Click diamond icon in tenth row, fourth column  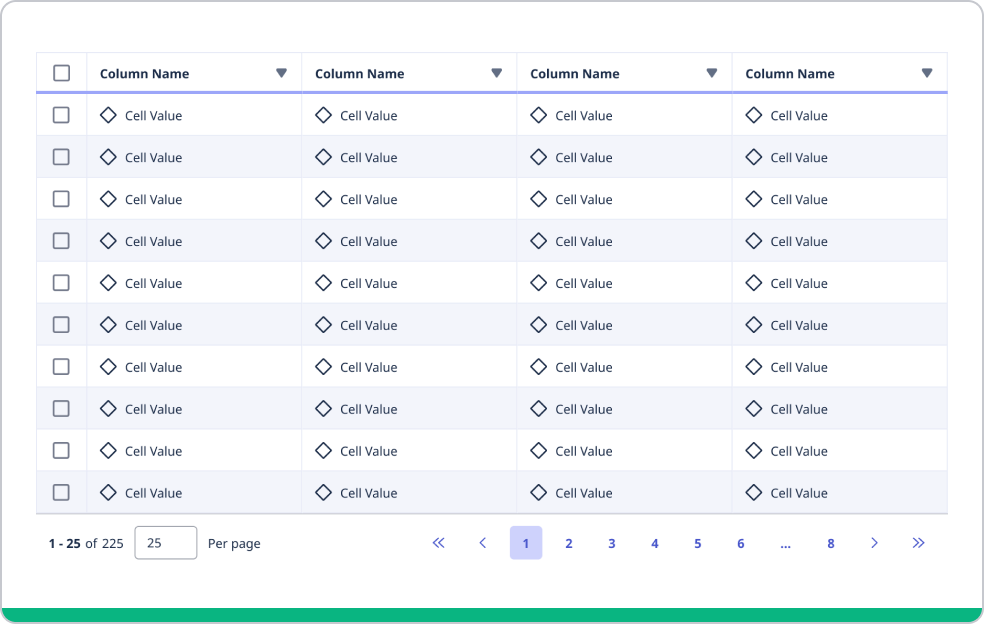tap(754, 493)
